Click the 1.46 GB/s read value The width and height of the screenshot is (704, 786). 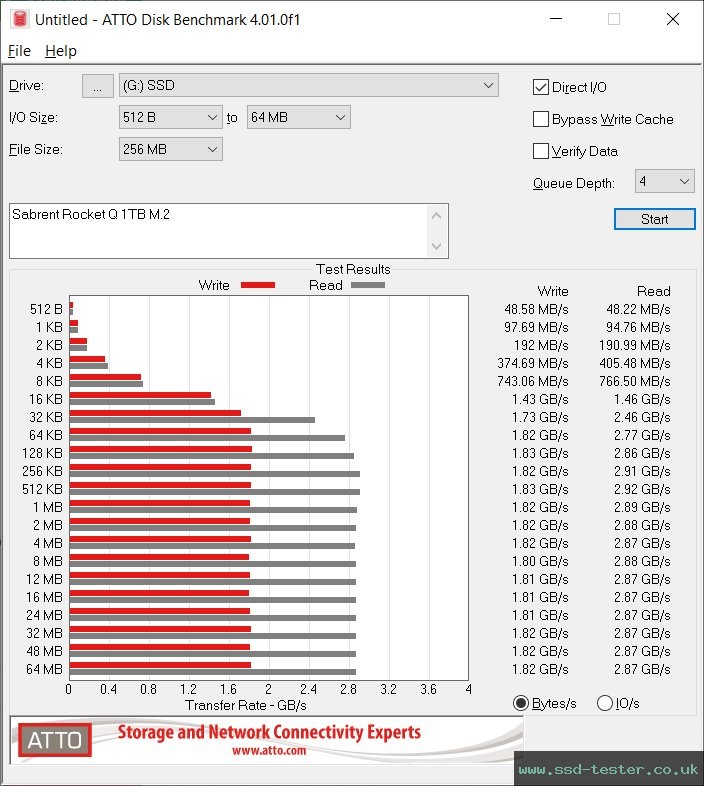pyautogui.click(x=642, y=400)
